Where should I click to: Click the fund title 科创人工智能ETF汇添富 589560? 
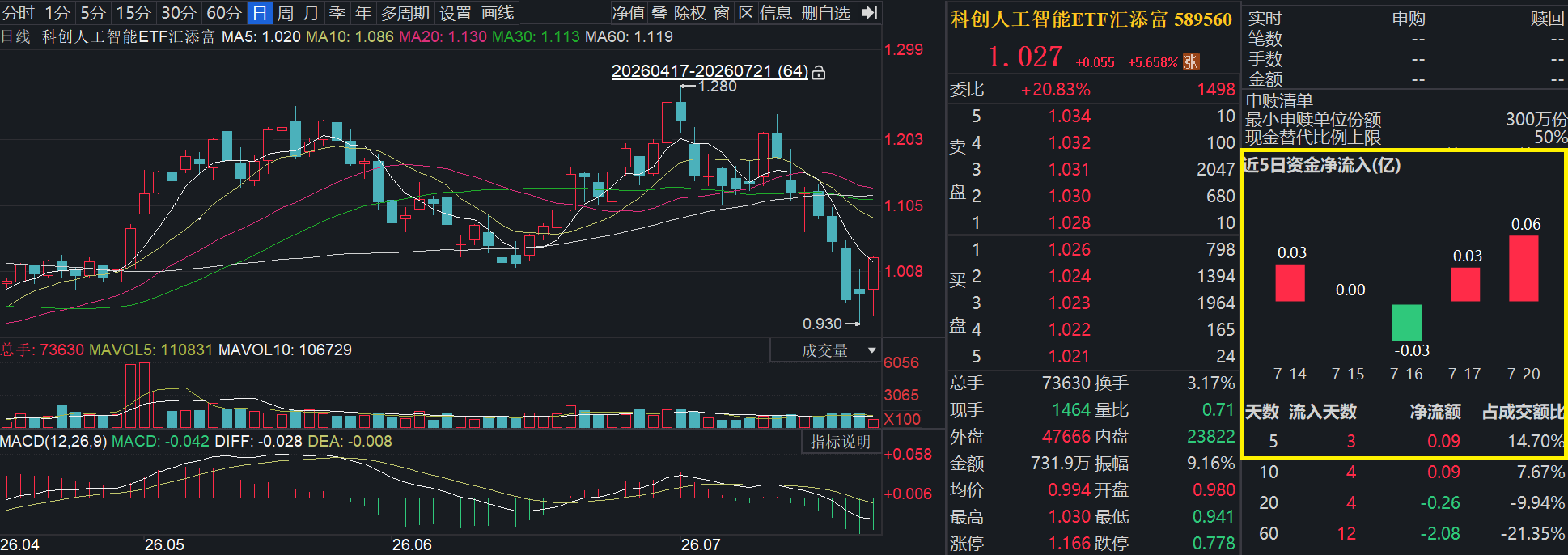click(1091, 19)
